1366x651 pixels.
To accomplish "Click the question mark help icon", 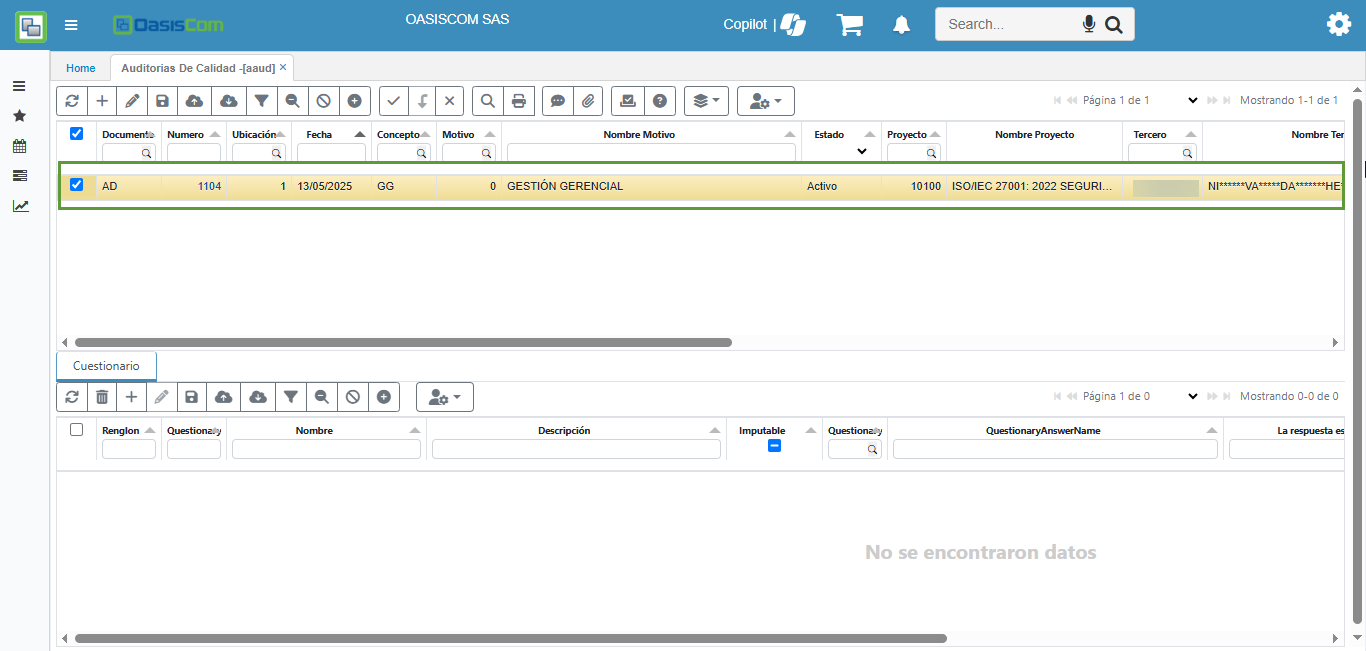I will [660, 101].
